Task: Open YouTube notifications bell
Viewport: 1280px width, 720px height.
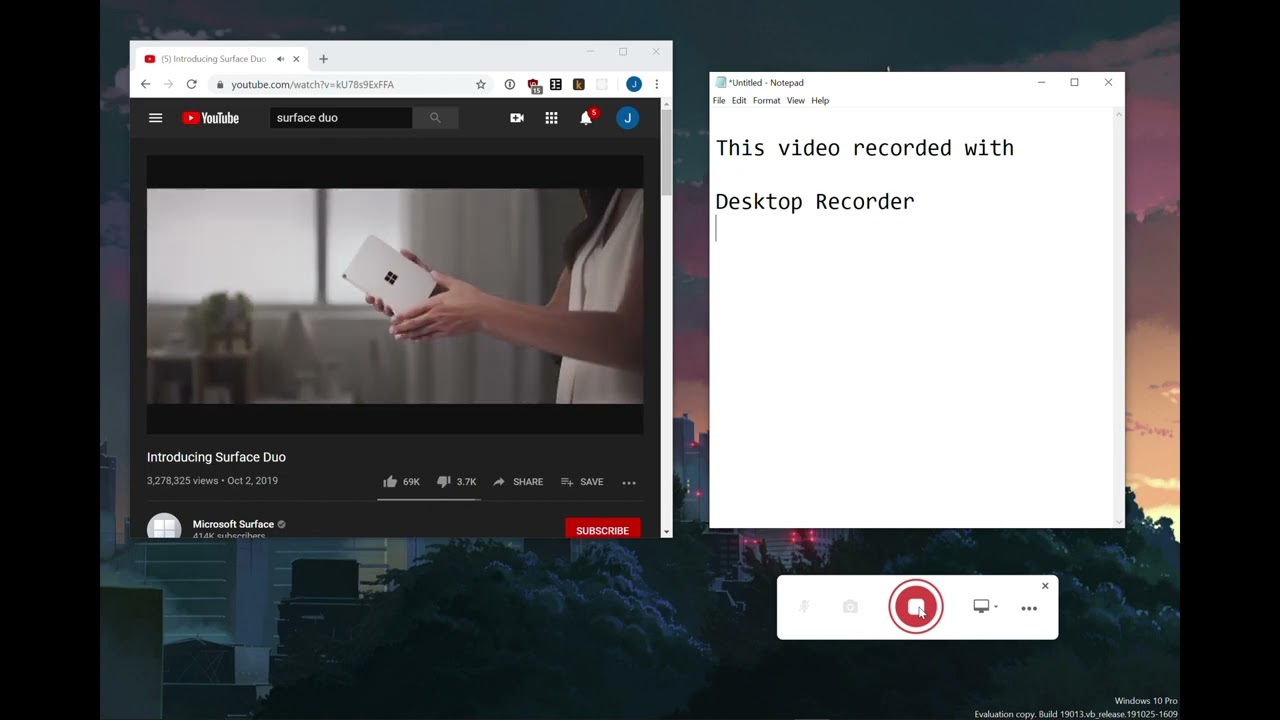Action: (x=587, y=117)
